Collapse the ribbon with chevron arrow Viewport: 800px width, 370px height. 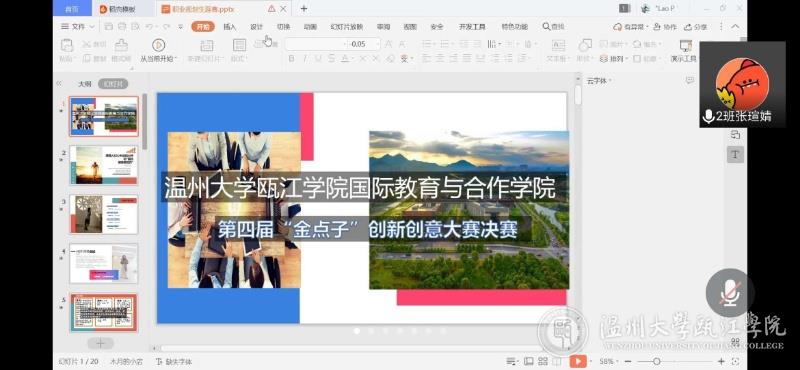pyautogui.click(x=735, y=27)
